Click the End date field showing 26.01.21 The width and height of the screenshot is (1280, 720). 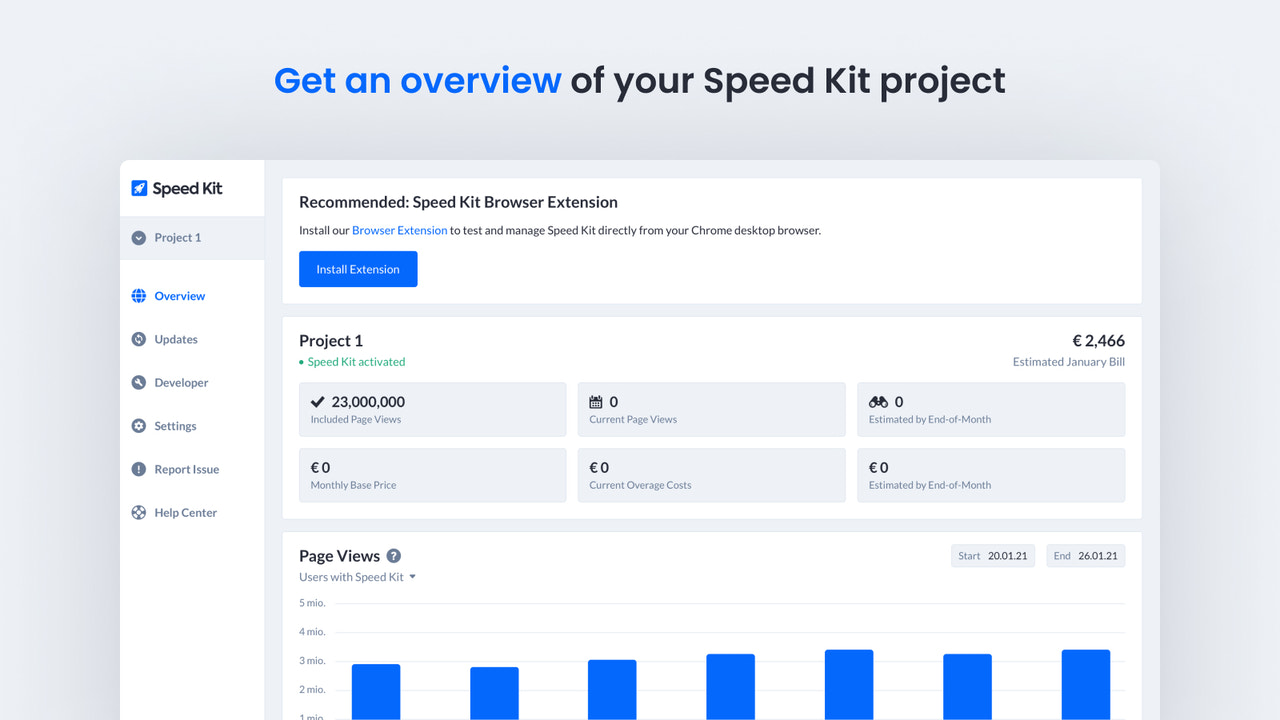coord(1085,555)
